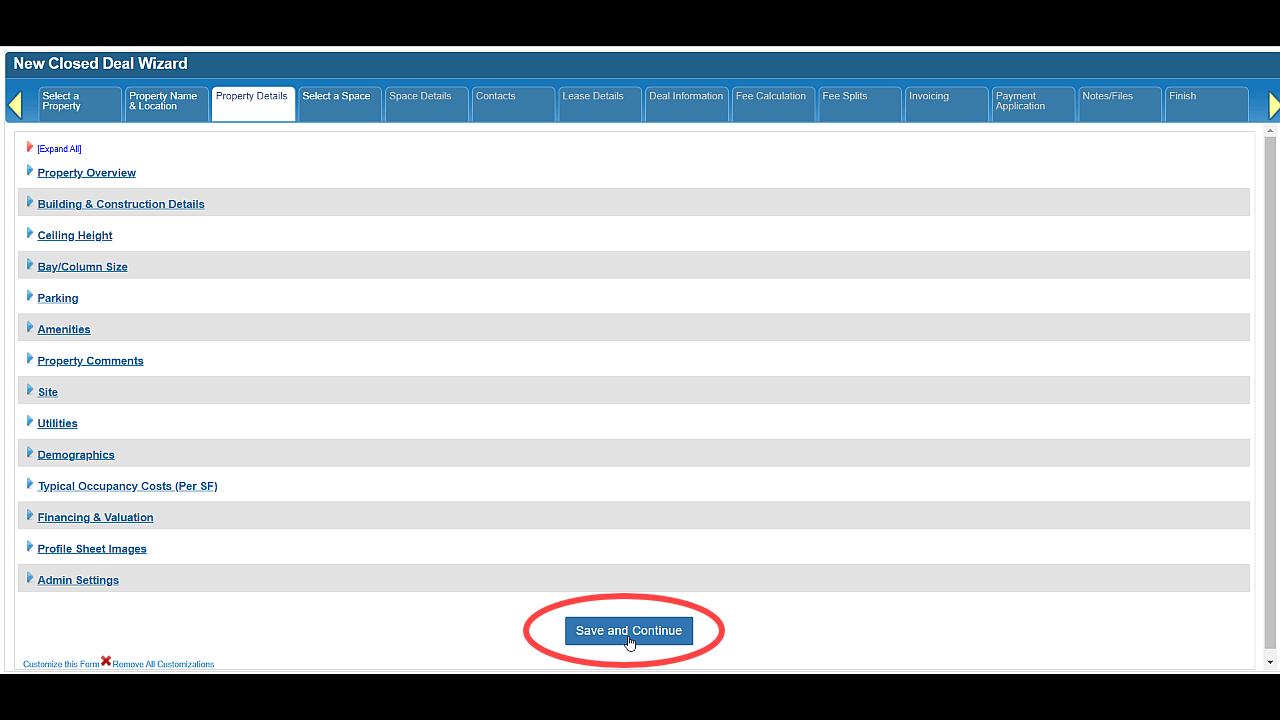Viewport: 1280px width, 720px height.
Task: Open the Profile Sheet Images section
Action: [x=92, y=549]
